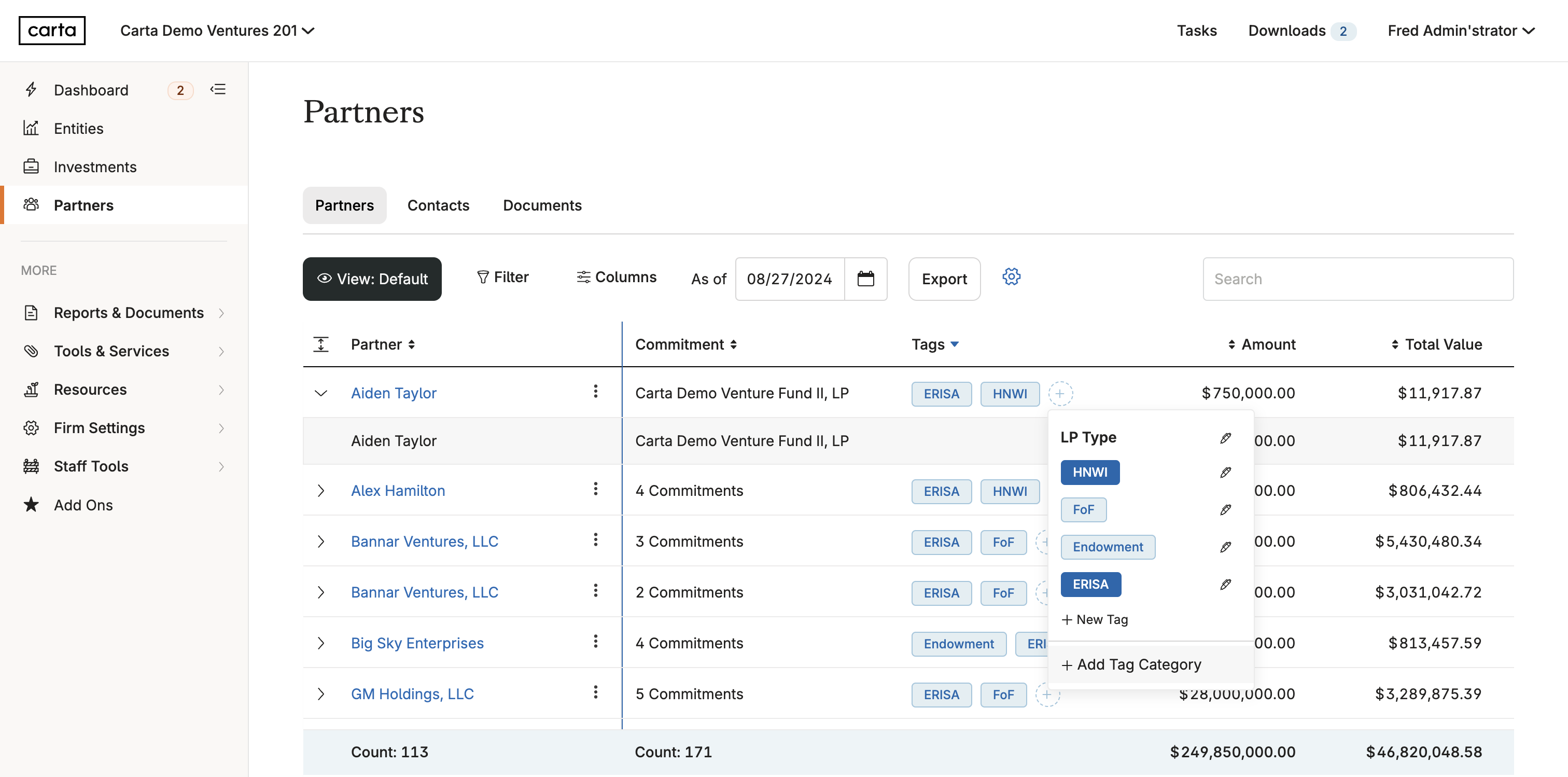
Task: Expand Big Sky Enterprises row
Action: [321, 644]
